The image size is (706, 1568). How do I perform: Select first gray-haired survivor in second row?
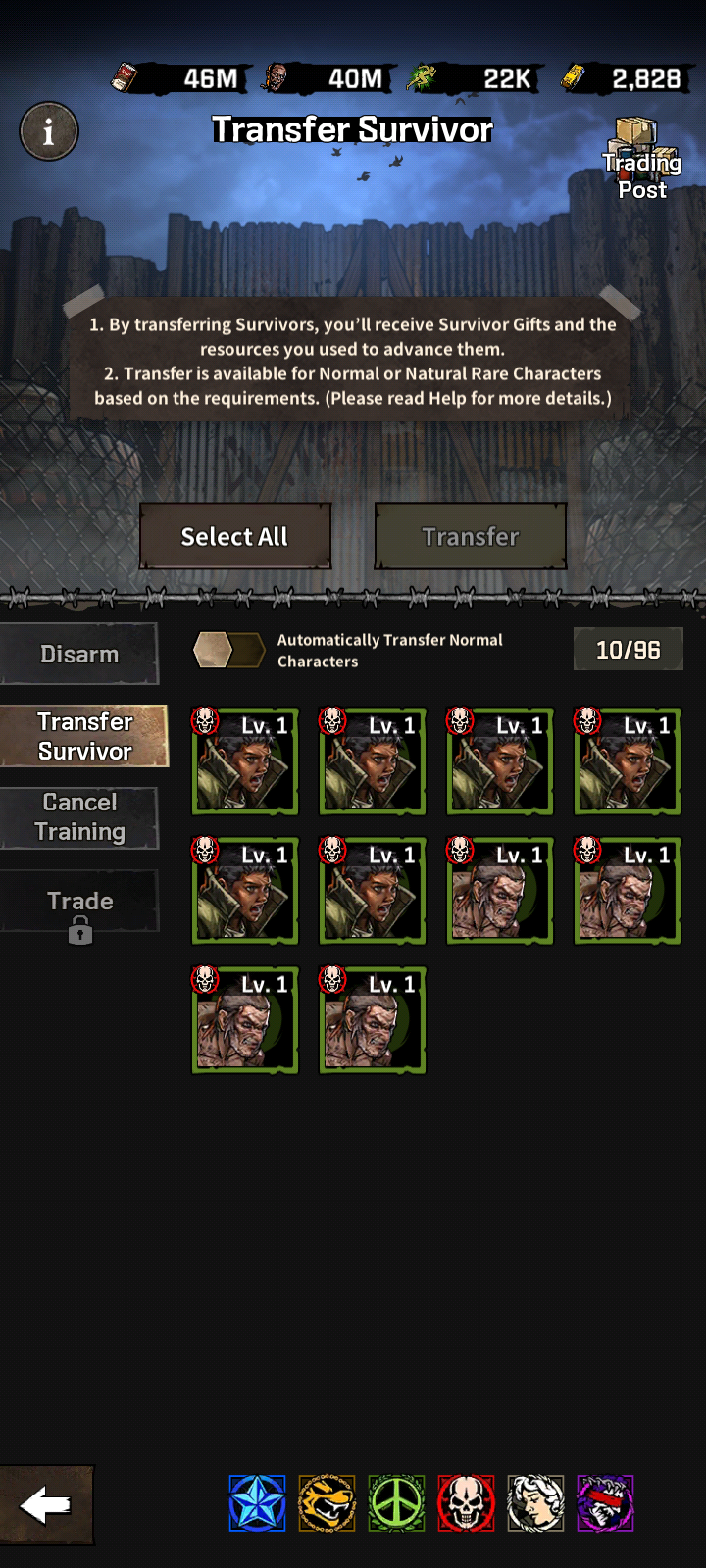[499, 891]
